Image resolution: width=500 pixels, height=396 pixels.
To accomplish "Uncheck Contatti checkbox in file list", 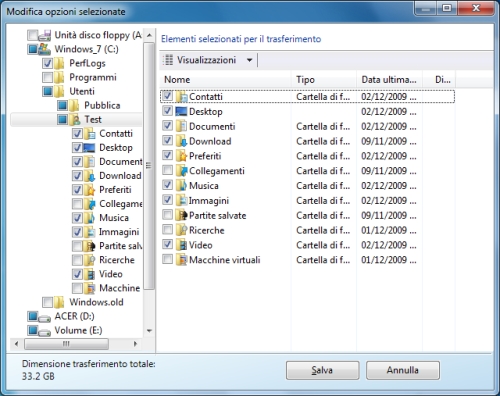I will (167, 96).
